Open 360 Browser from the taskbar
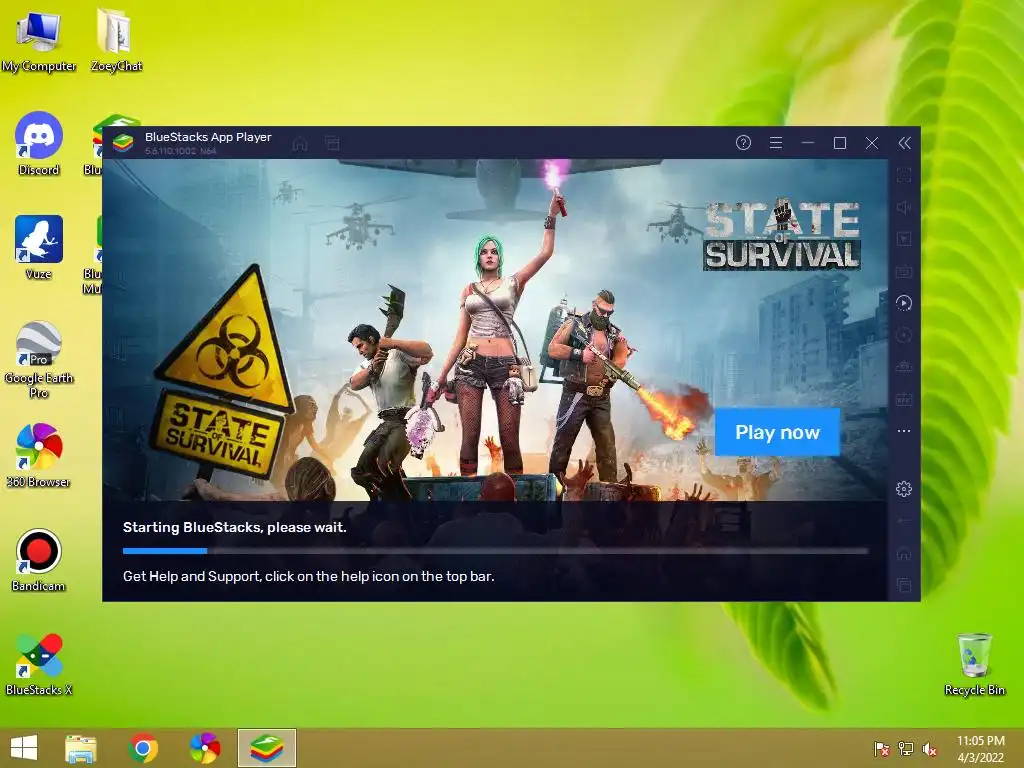This screenshot has height=768, width=1024. tap(205, 748)
